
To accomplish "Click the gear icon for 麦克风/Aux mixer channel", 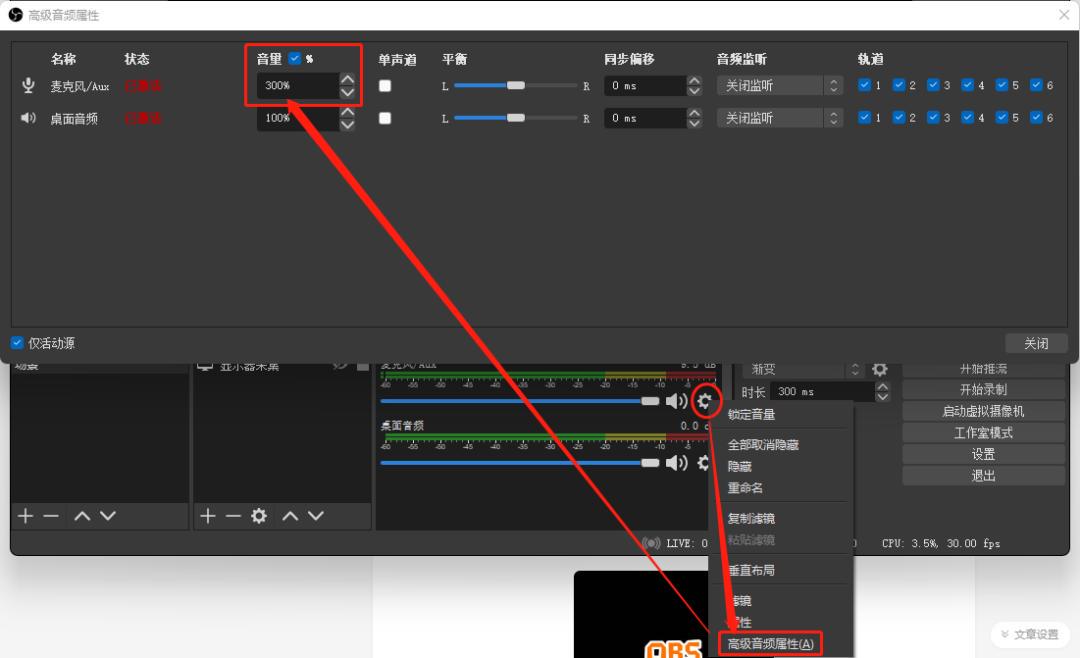I will click(x=705, y=401).
